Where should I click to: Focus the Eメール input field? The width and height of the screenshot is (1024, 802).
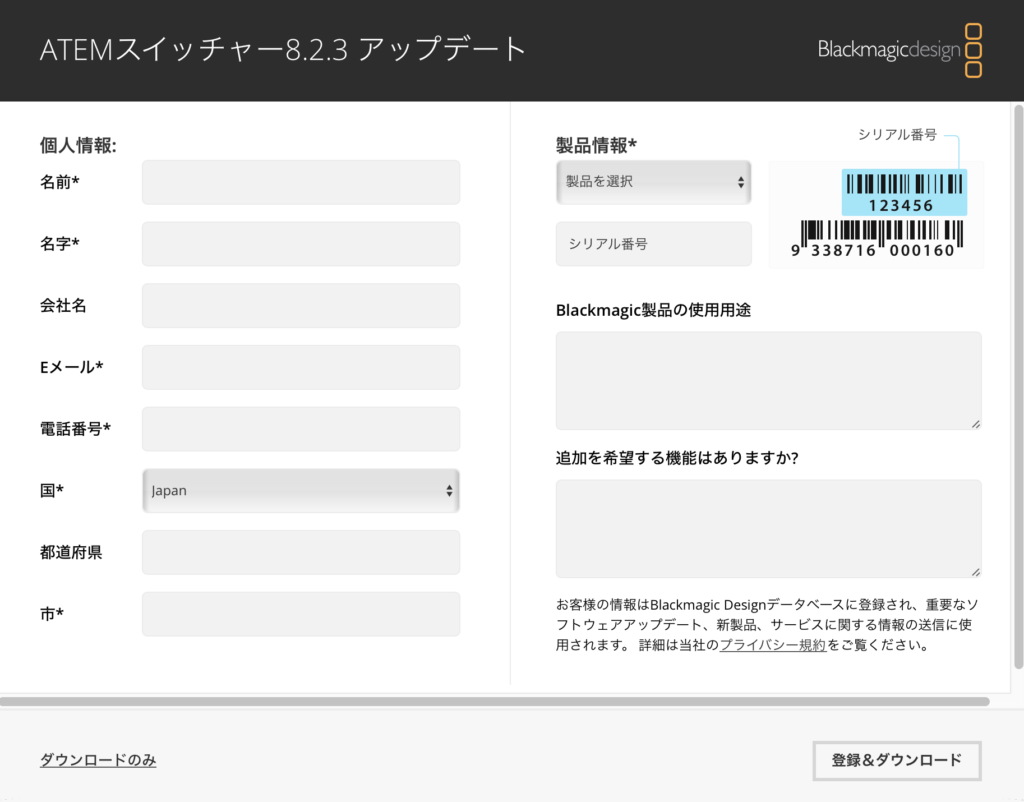(x=301, y=367)
